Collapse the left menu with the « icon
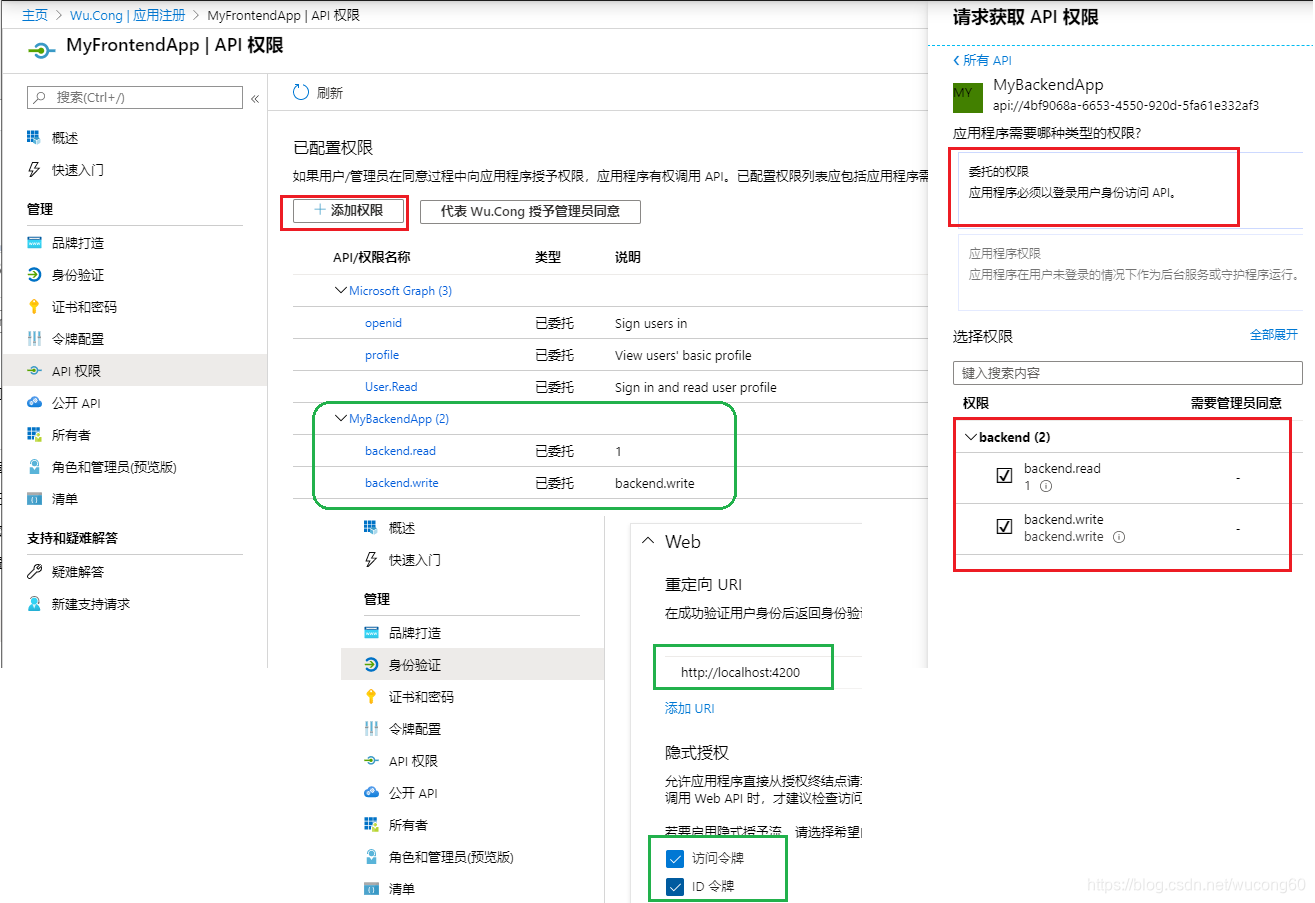The height and width of the screenshot is (903, 1315). [255, 98]
